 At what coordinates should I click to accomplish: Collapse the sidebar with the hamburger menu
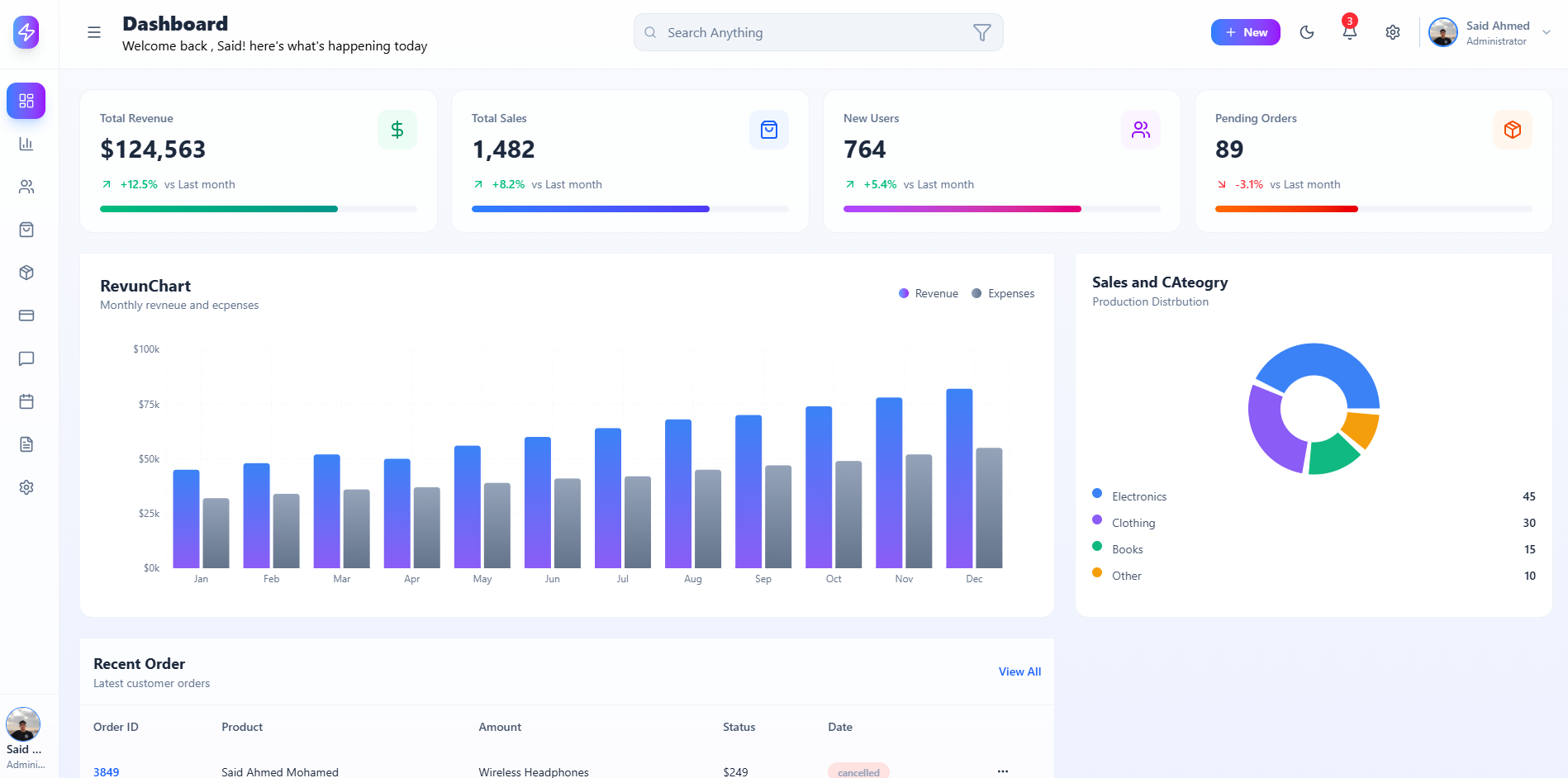click(x=93, y=32)
